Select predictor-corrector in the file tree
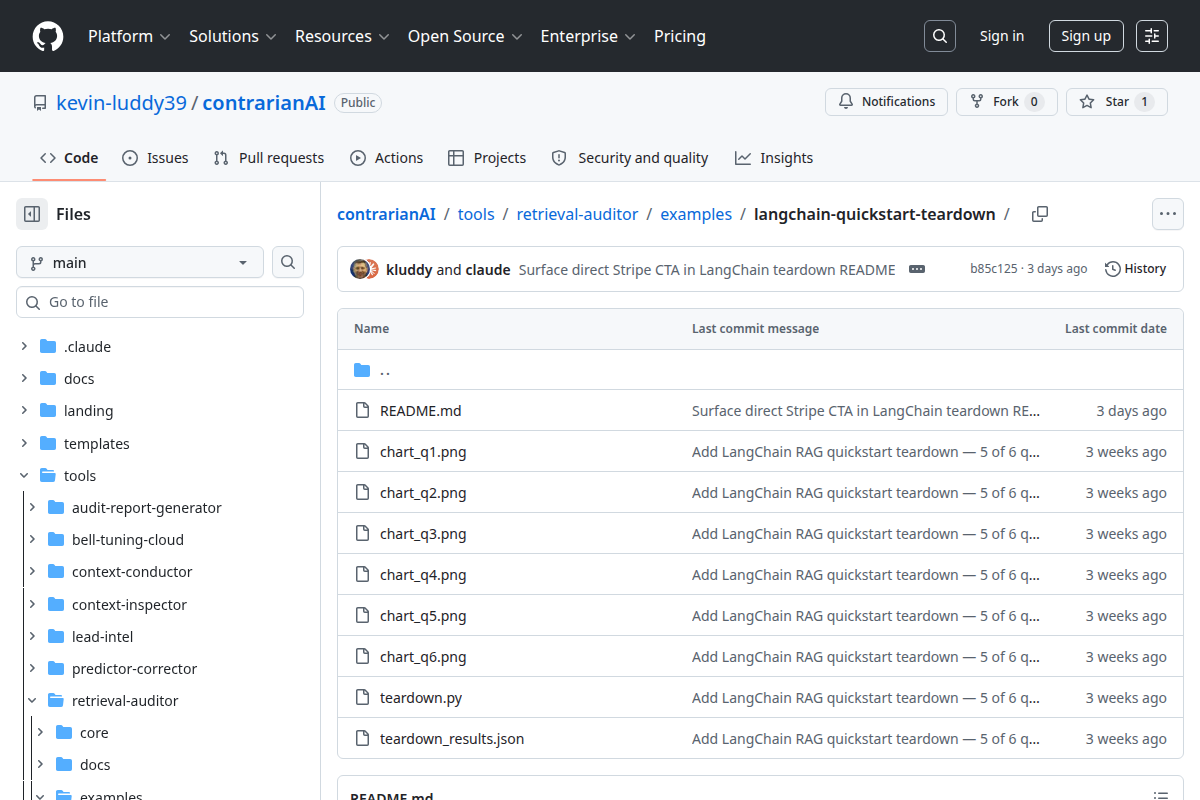The image size is (1200, 800). click(134, 668)
